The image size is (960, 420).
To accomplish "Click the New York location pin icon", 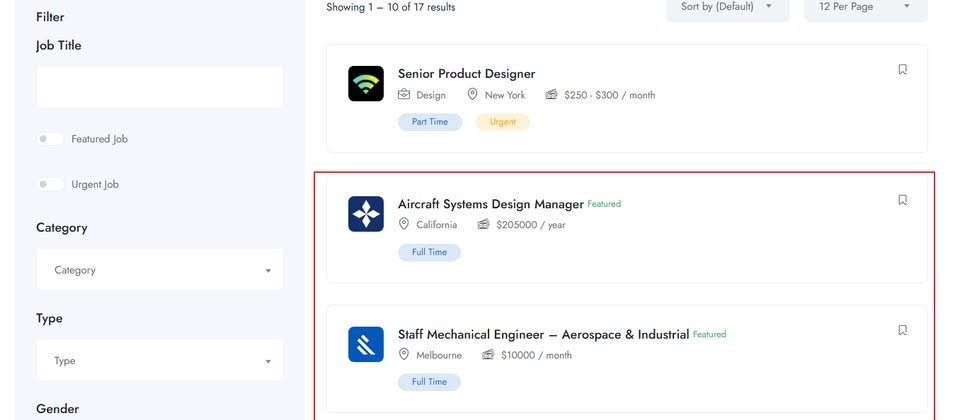I will tap(472, 94).
